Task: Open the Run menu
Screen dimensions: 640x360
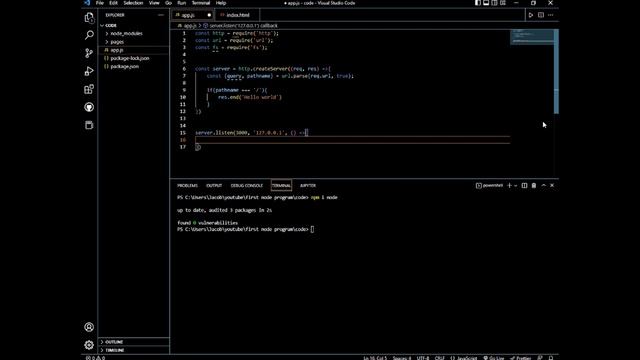Action: [x=181, y=3]
